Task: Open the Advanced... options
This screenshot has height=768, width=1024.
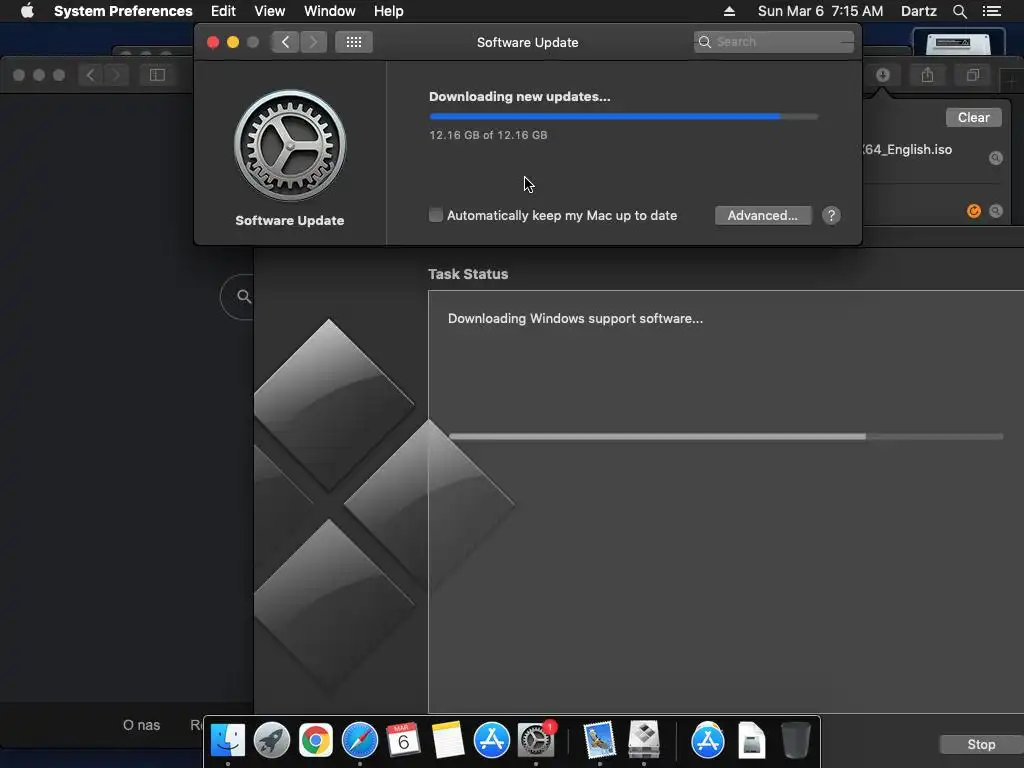Action: [x=763, y=216]
